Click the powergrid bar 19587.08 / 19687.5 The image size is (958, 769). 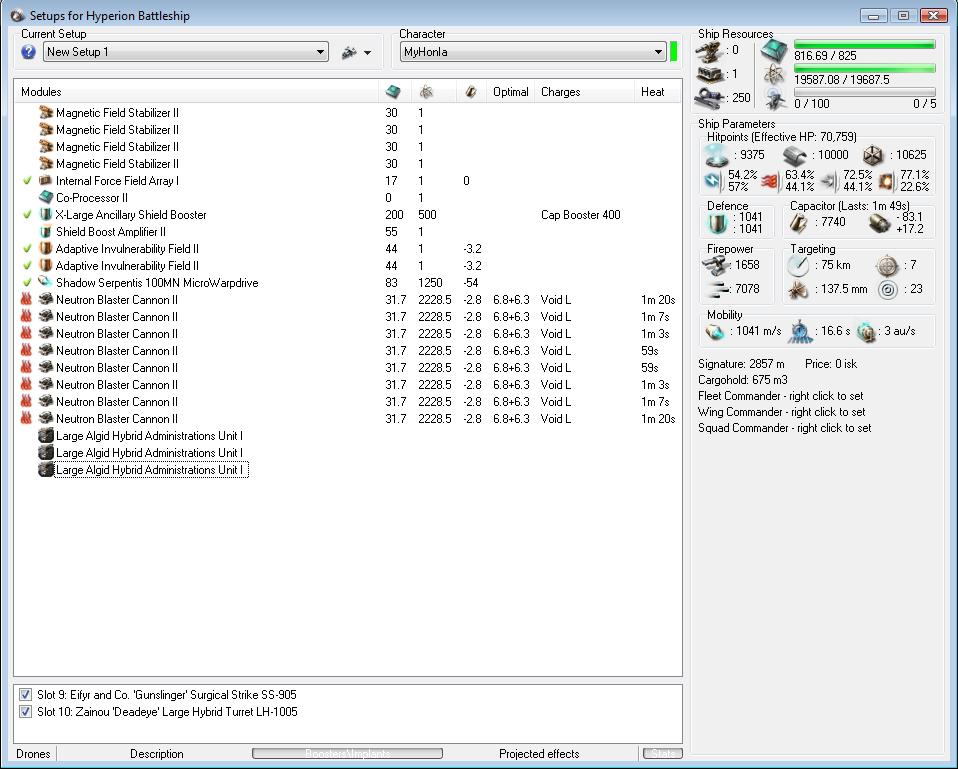(865, 68)
